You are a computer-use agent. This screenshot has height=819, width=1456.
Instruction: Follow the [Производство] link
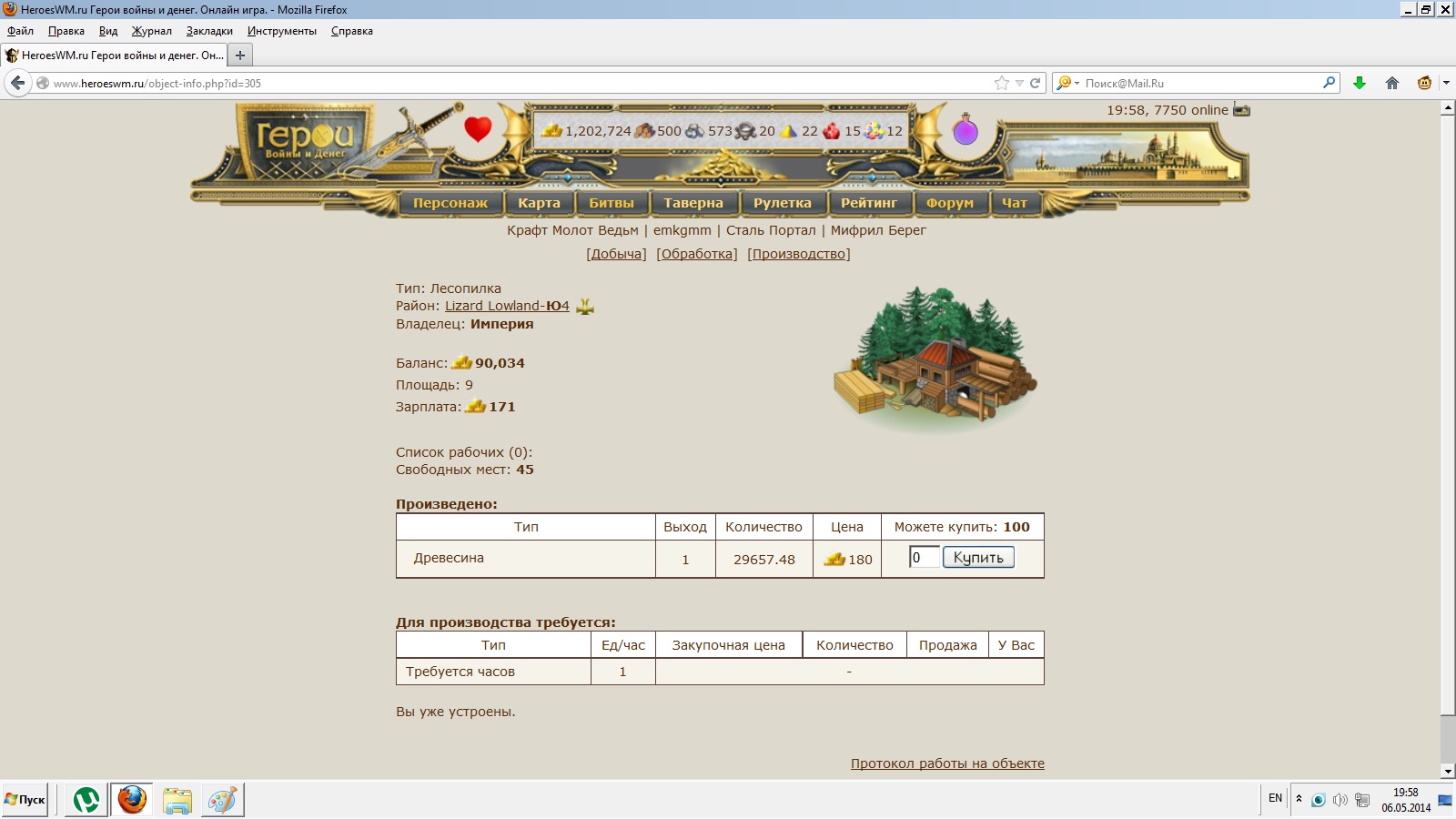(x=799, y=254)
